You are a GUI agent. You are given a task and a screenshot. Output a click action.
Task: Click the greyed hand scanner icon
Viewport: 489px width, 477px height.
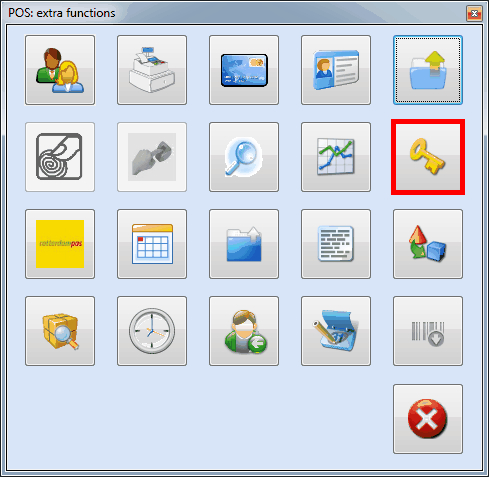click(x=152, y=157)
